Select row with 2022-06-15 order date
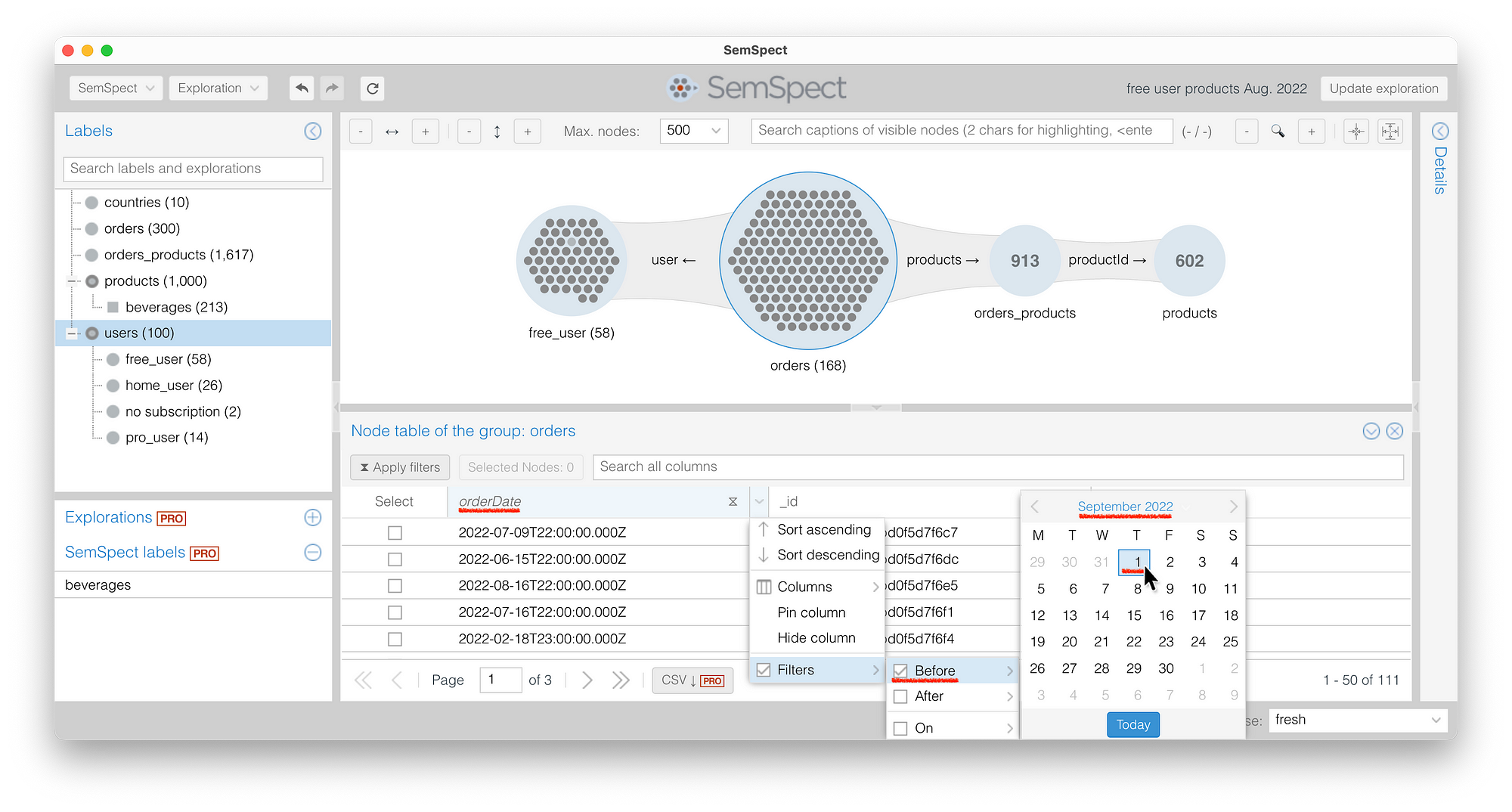 click(395, 559)
